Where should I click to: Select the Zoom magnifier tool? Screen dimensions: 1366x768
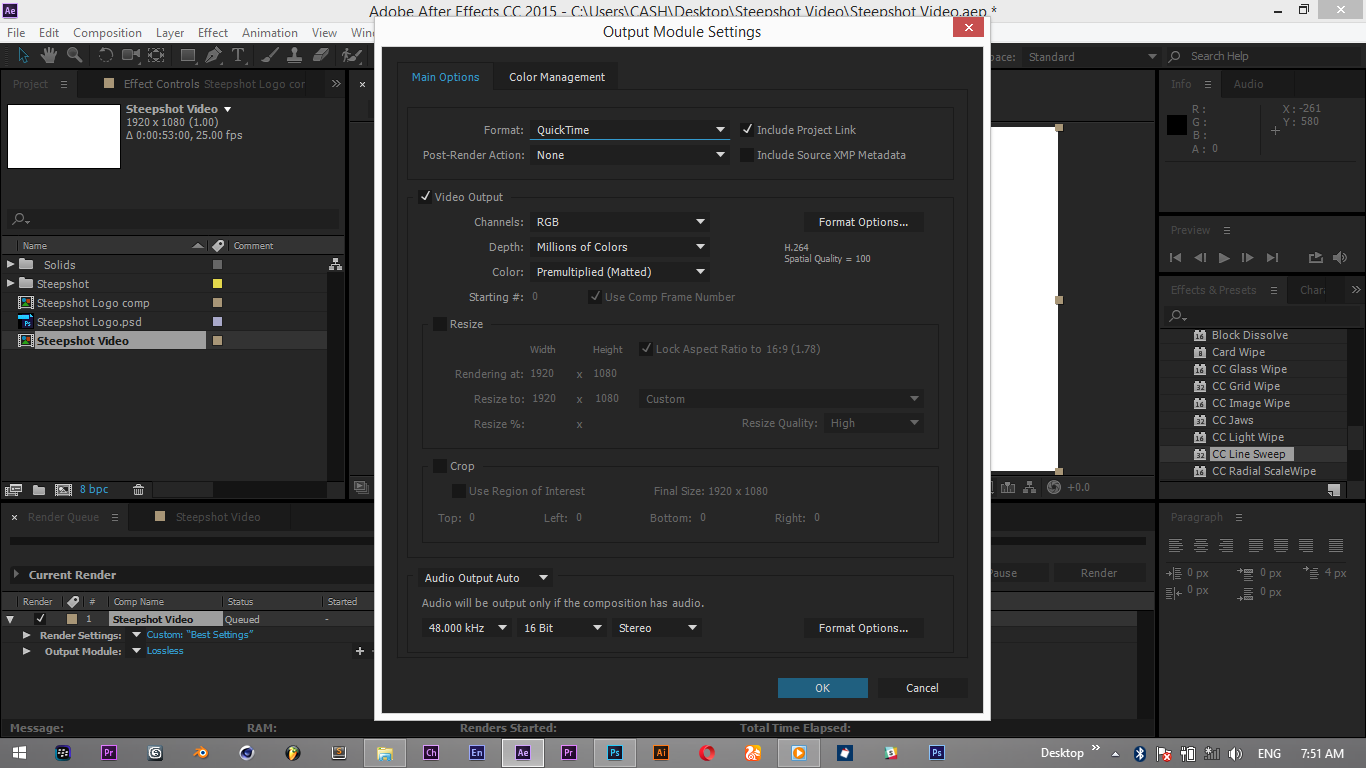click(x=75, y=55)
